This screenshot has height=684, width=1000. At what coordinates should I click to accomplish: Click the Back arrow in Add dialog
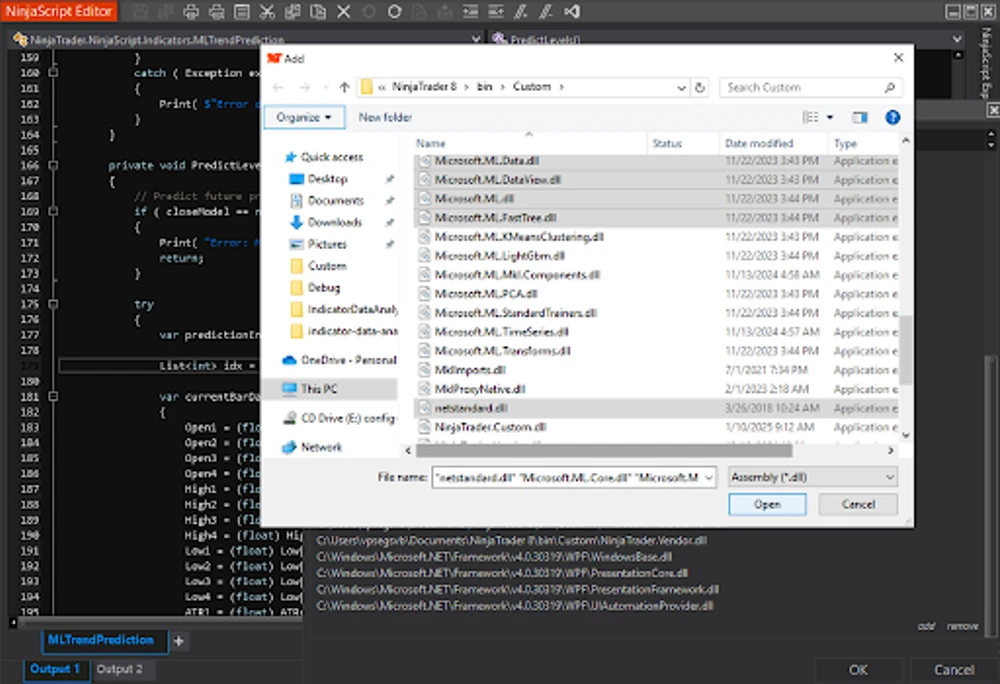(x=278, y=87)
